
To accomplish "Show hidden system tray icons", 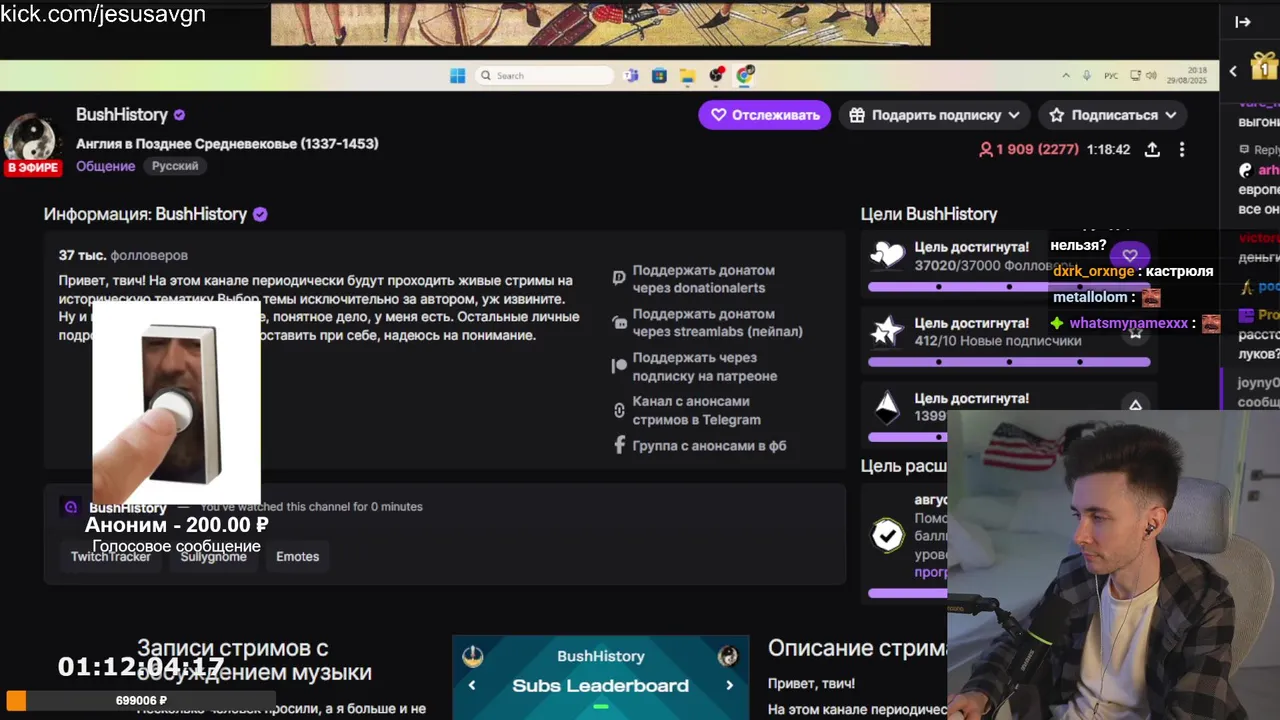I will click(1067, 76).
